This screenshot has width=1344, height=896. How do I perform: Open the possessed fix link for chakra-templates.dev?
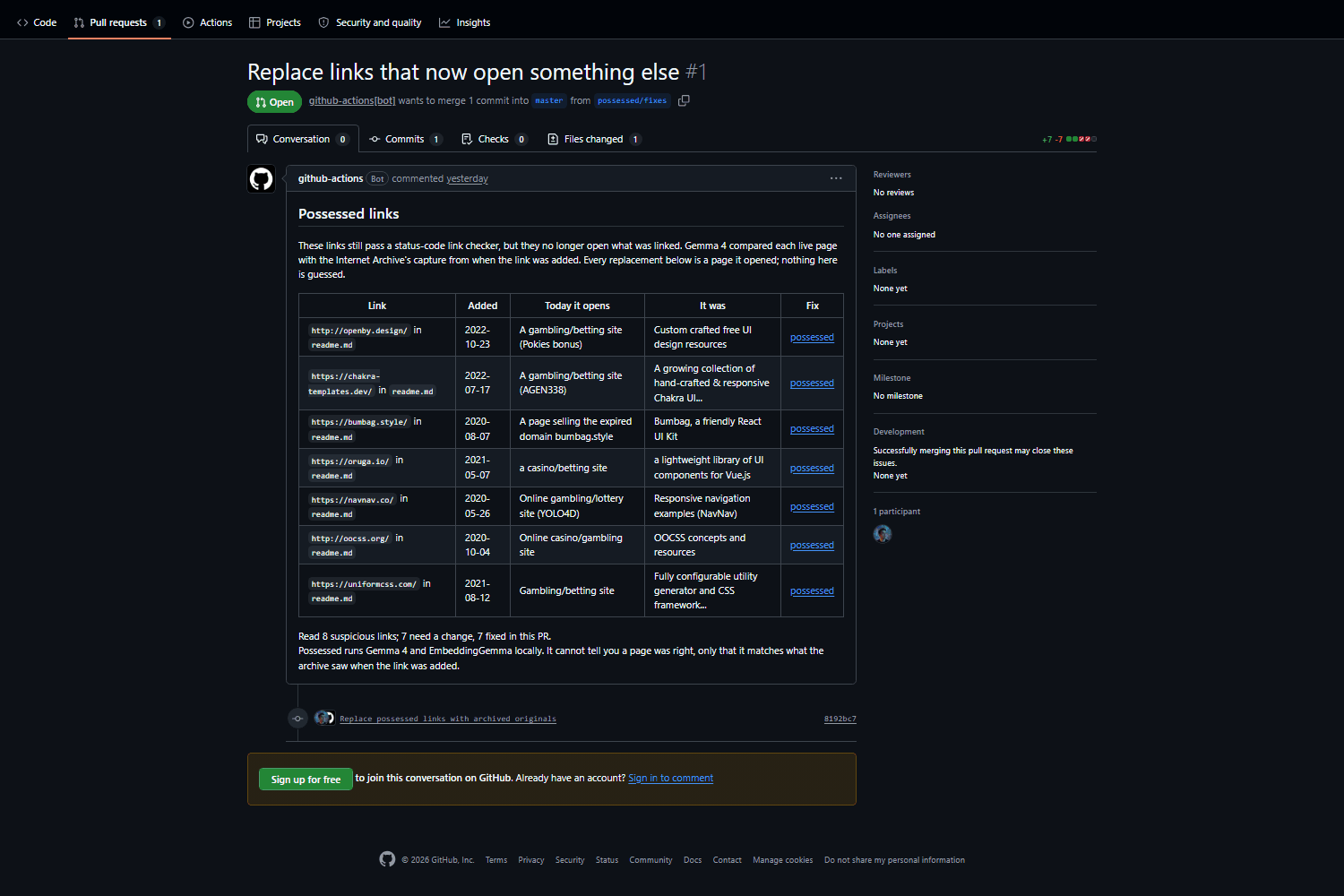coord(812,383)
